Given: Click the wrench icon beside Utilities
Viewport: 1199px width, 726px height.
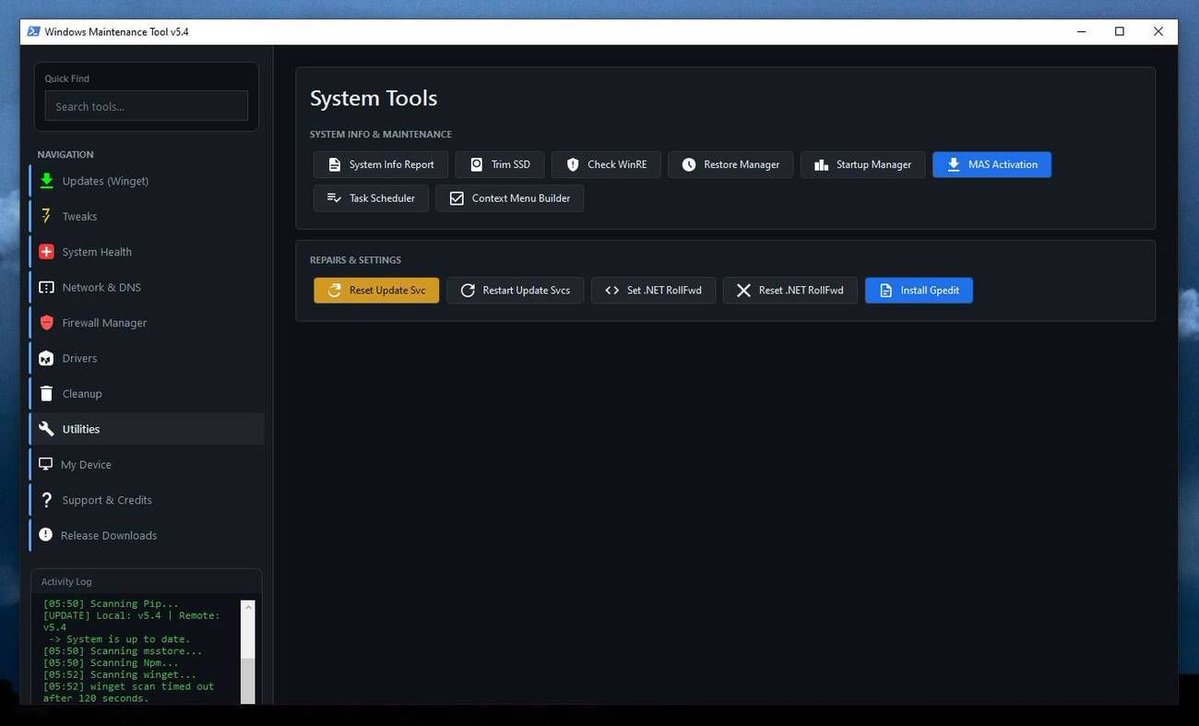Looking at the screenshot, I should coord(47,428).
